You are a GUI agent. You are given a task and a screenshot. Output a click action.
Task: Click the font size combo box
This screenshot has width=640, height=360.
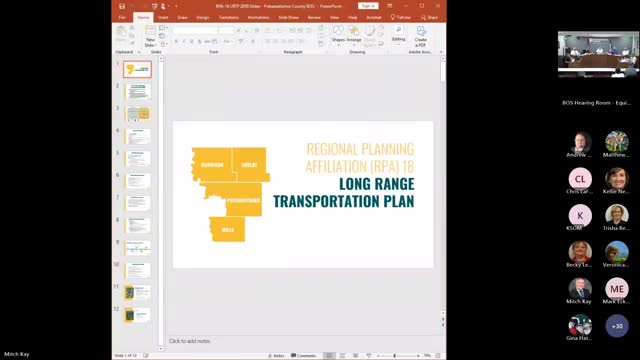tap(226, 30)
